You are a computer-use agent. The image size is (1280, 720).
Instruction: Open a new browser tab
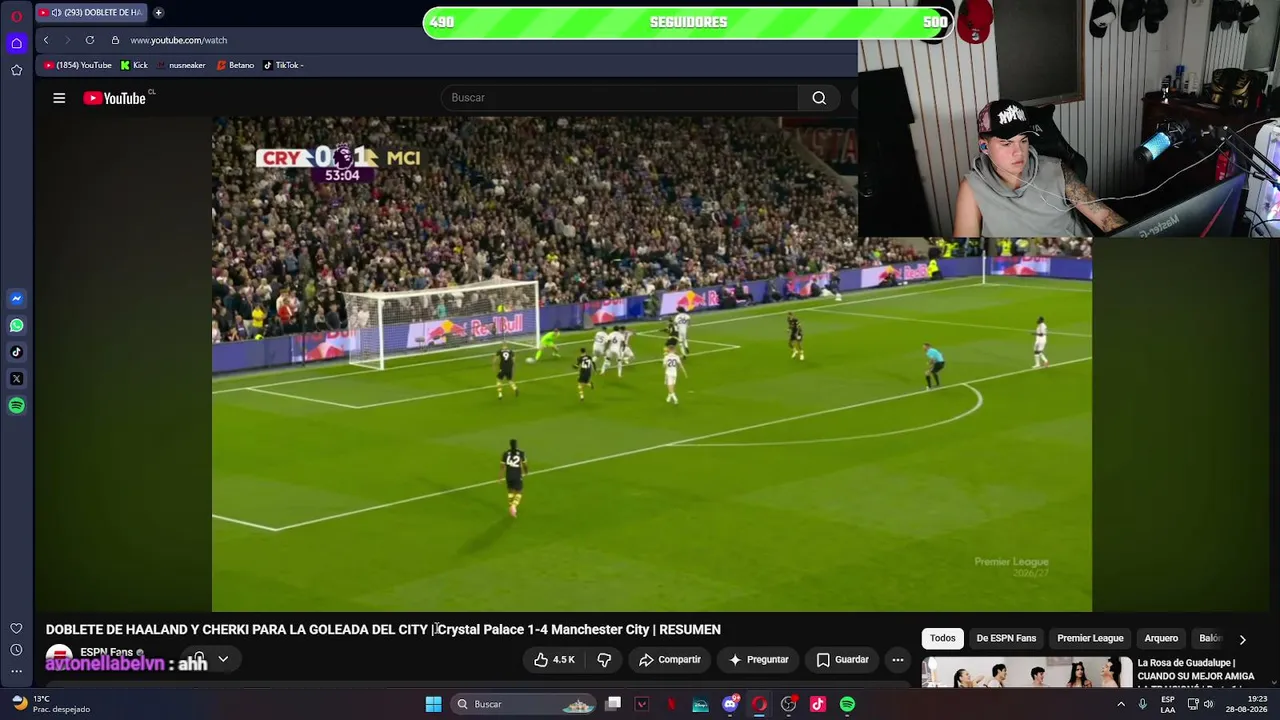(158, 12)
